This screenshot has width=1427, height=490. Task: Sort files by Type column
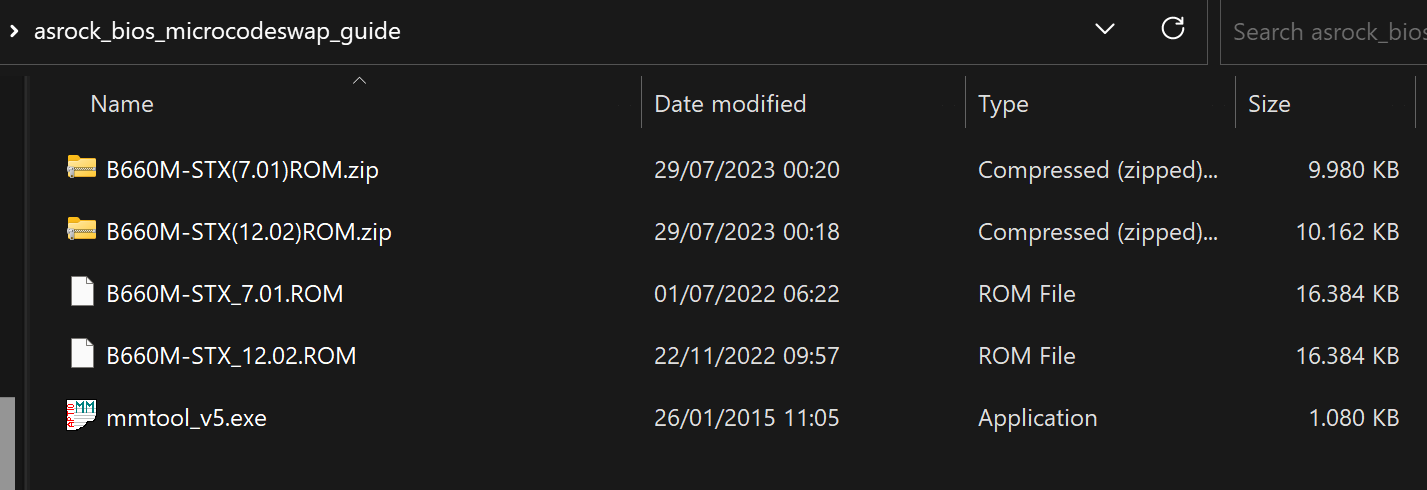coord(1003,104)
